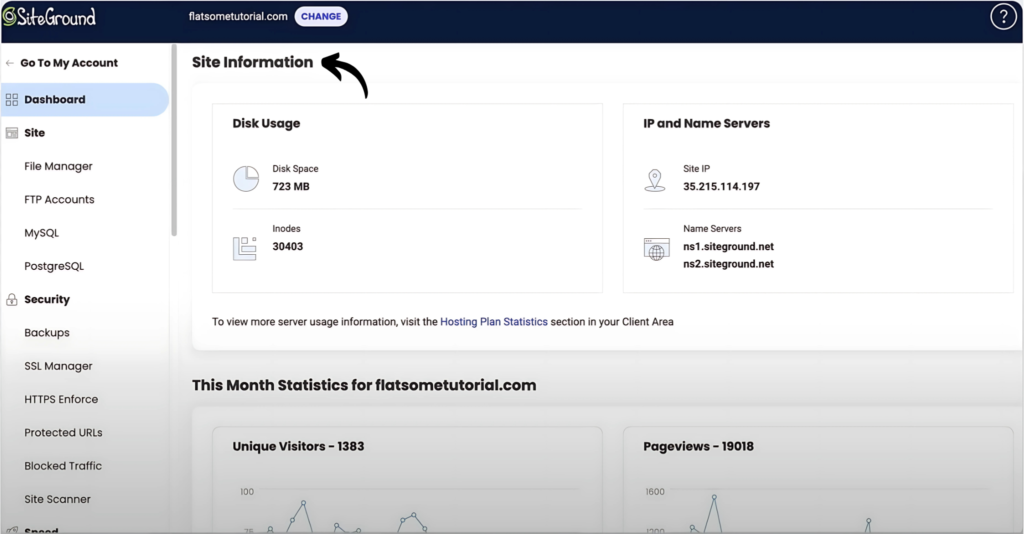Click the Inodes icon

coord(245,248)
